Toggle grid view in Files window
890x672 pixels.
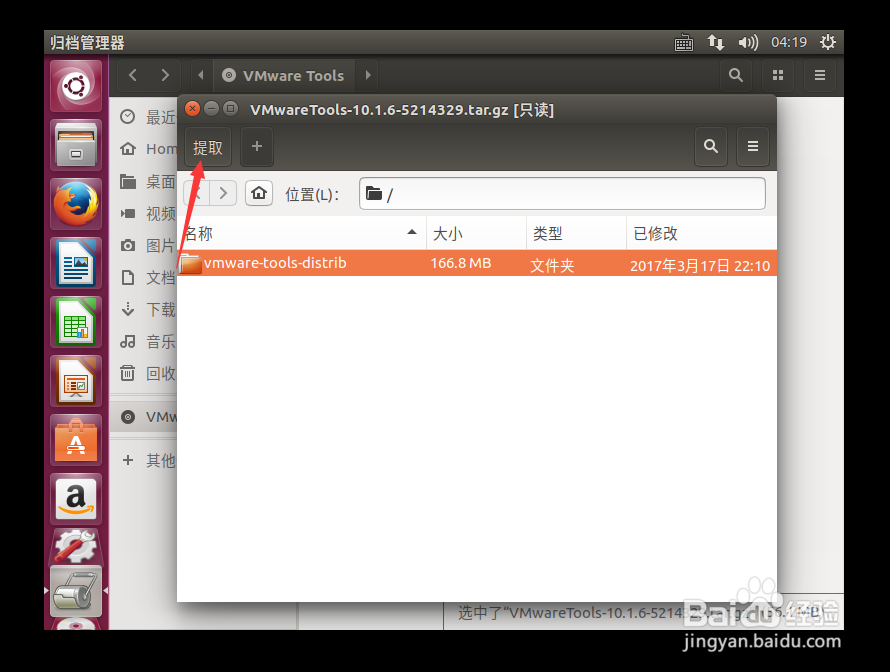pyautogui.click(x=778, y=75)
